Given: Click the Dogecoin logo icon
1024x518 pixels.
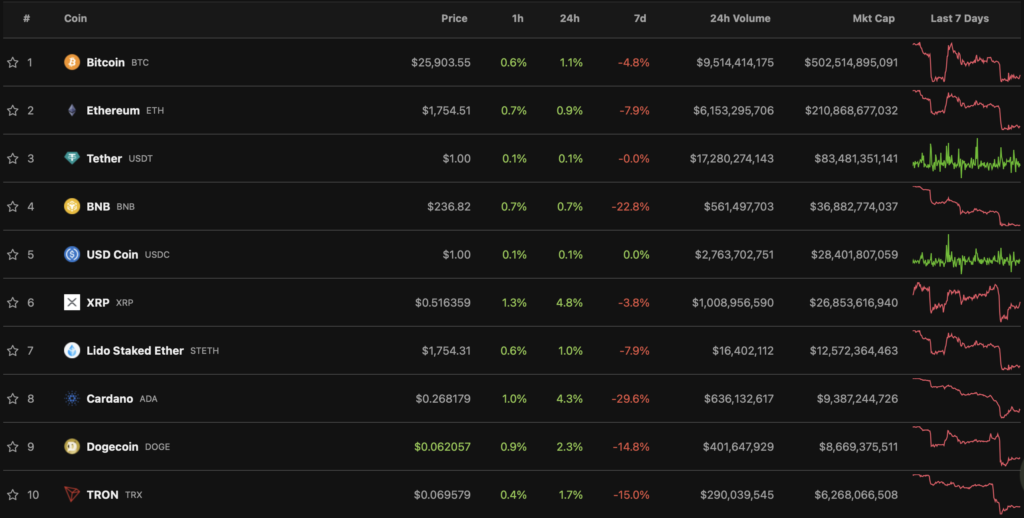Looking at the screenshot, I should click(x=72, y=446).
